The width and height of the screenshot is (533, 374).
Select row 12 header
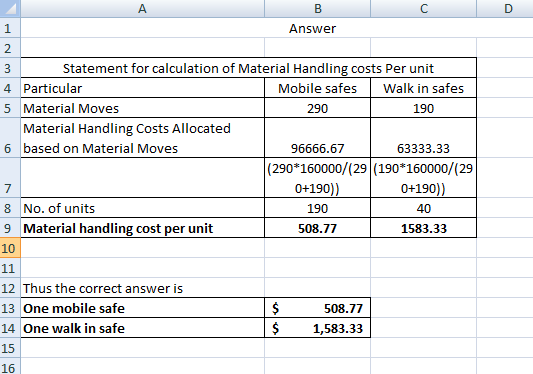[x=10, y=288]
